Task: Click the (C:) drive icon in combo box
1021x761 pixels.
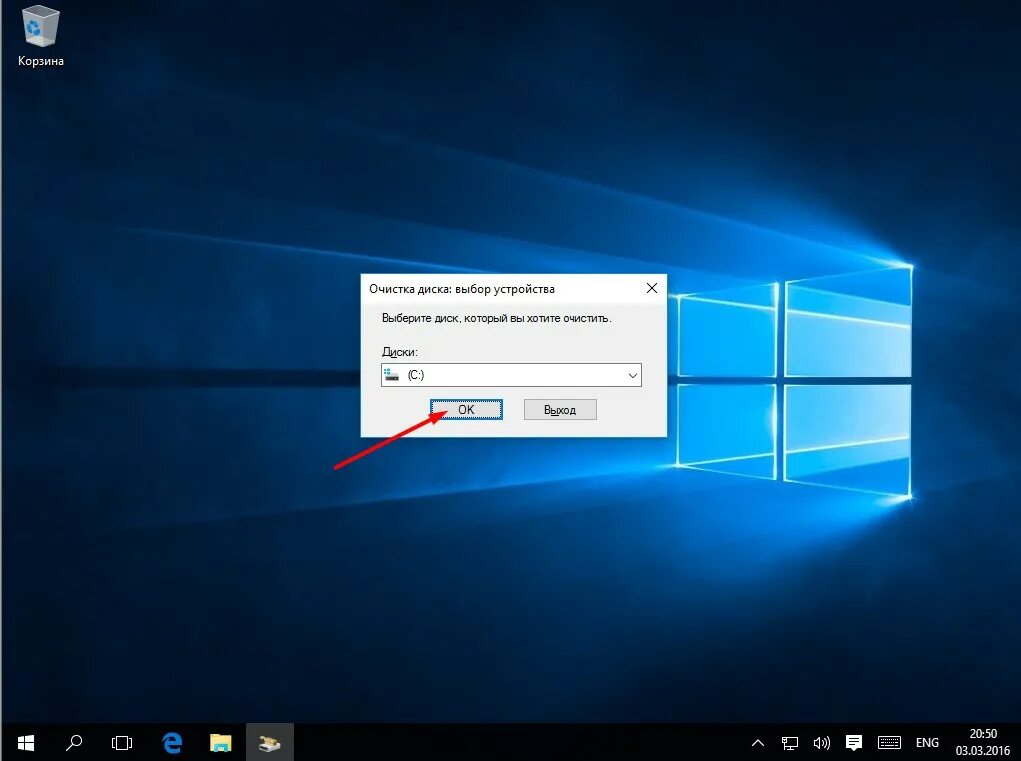Action: (391, 375)
